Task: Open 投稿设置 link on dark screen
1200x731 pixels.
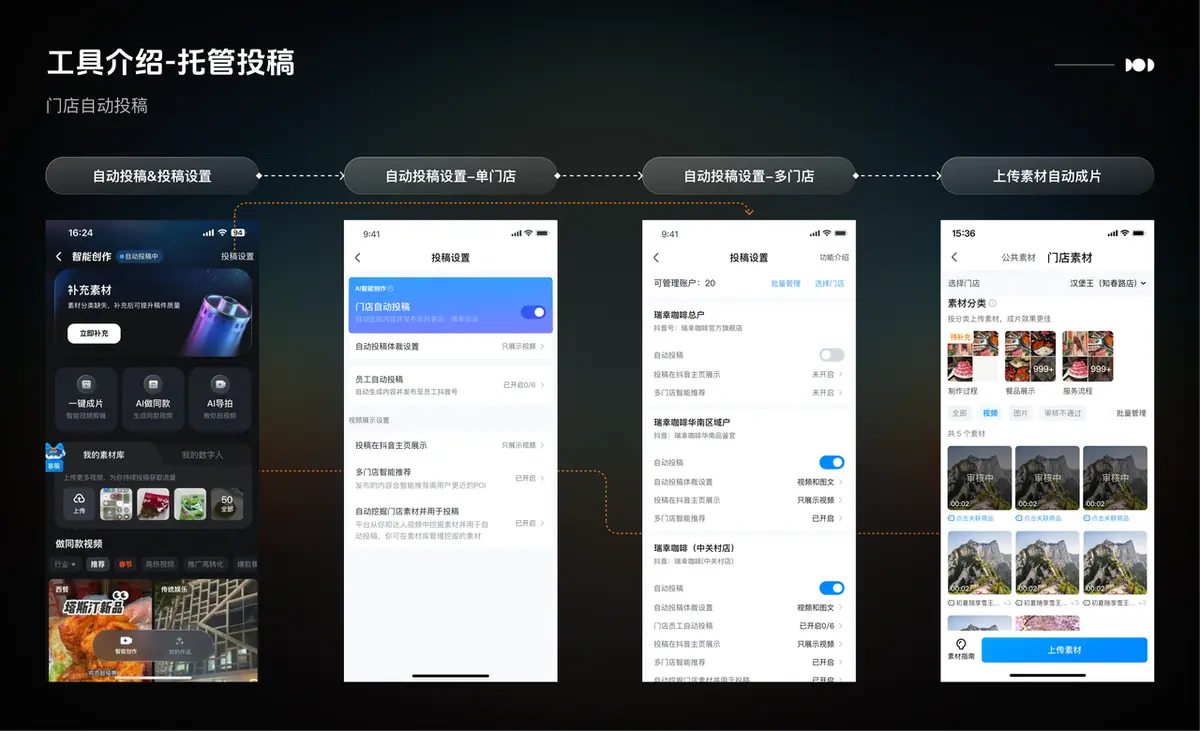Action: click(237, 257)
